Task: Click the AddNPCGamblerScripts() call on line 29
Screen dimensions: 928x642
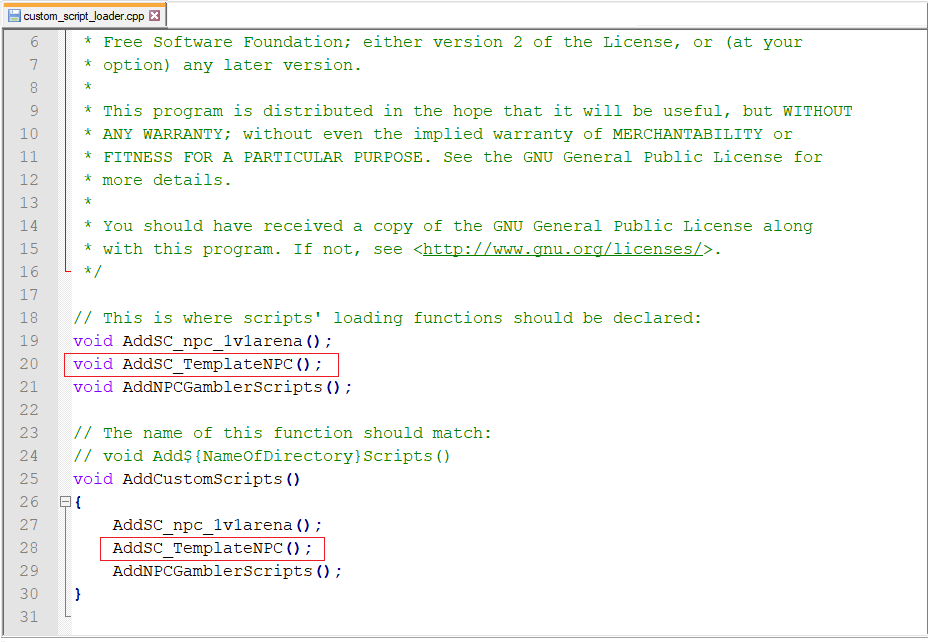Action: (x=227, y=571)
